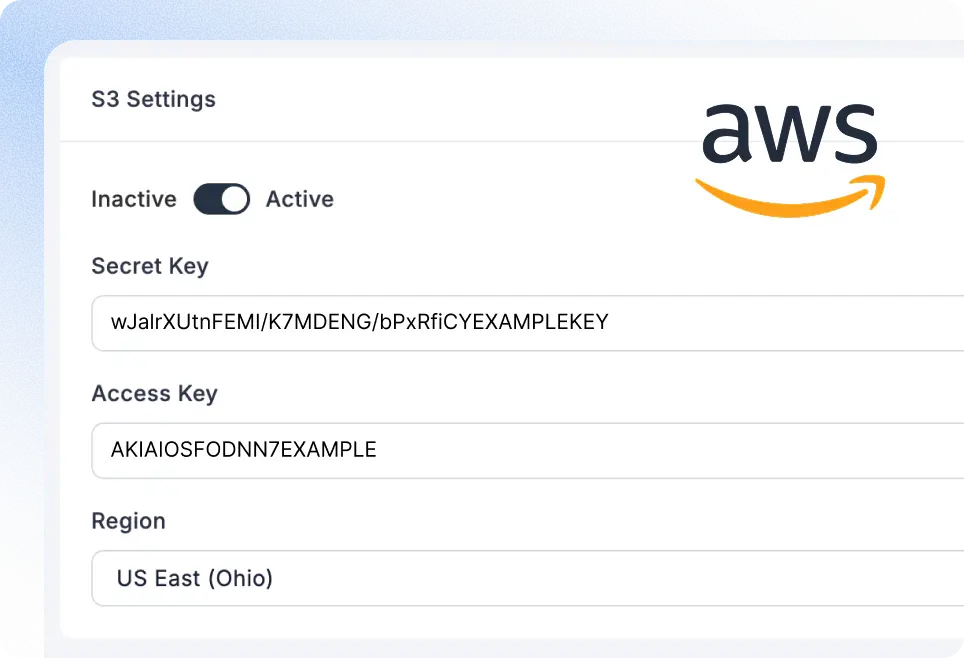The width and height of the screenshot is (964, 658).
Task: Click the dark track of the status toggle
Action: (207, 199)
